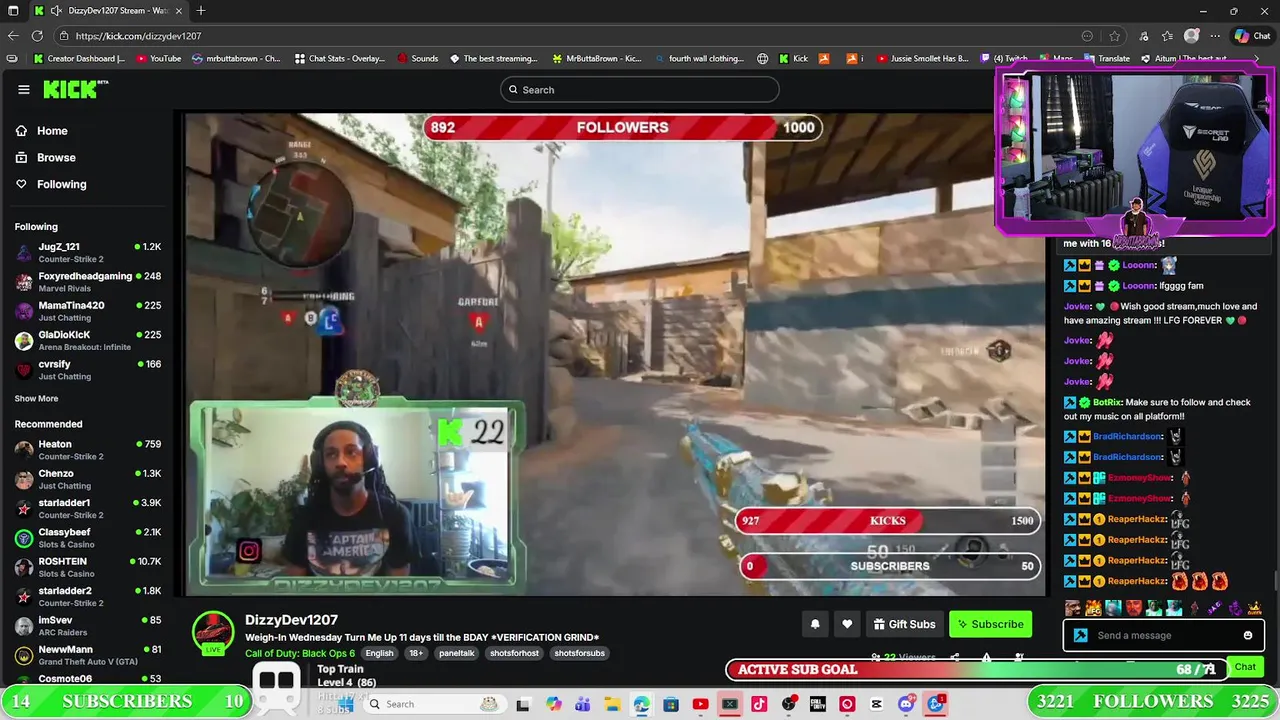The width and height of the screenshot is (1280, 720).
Task: Open ROSHTEIN recommended channel
Action: click(x=88, y=567)
